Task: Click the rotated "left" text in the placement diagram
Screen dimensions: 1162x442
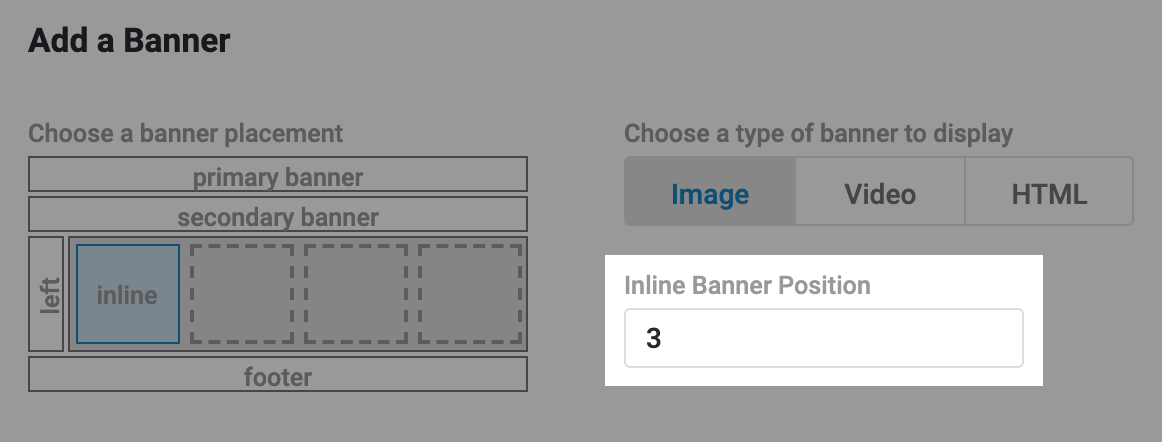Action: (50, 295)
